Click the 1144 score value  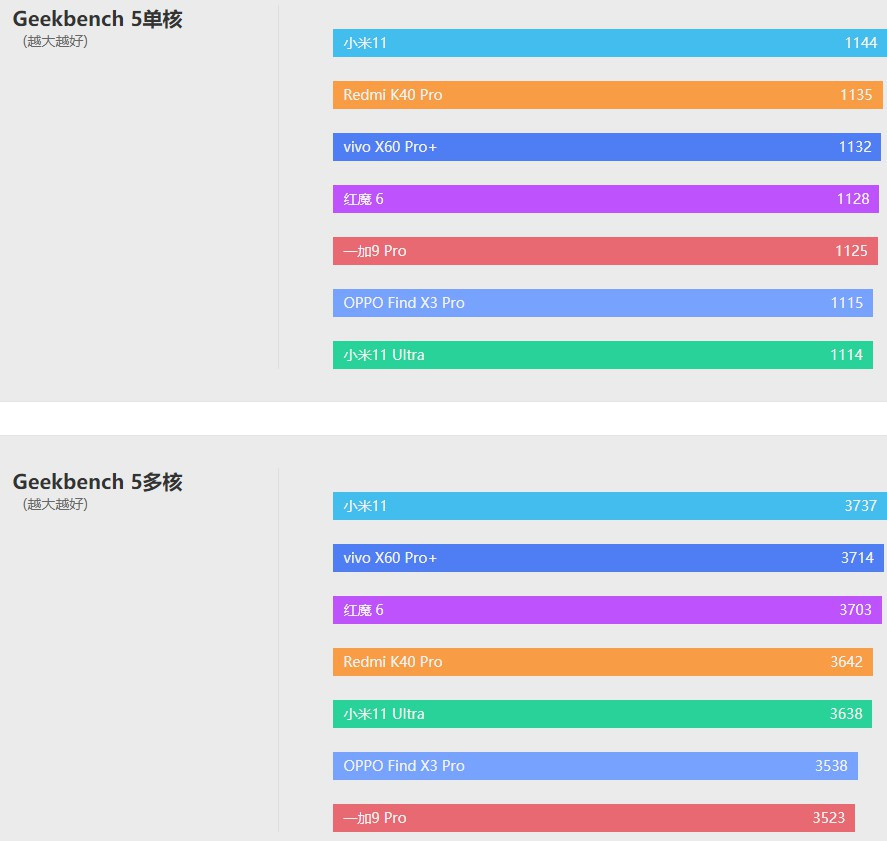(860, 43)
